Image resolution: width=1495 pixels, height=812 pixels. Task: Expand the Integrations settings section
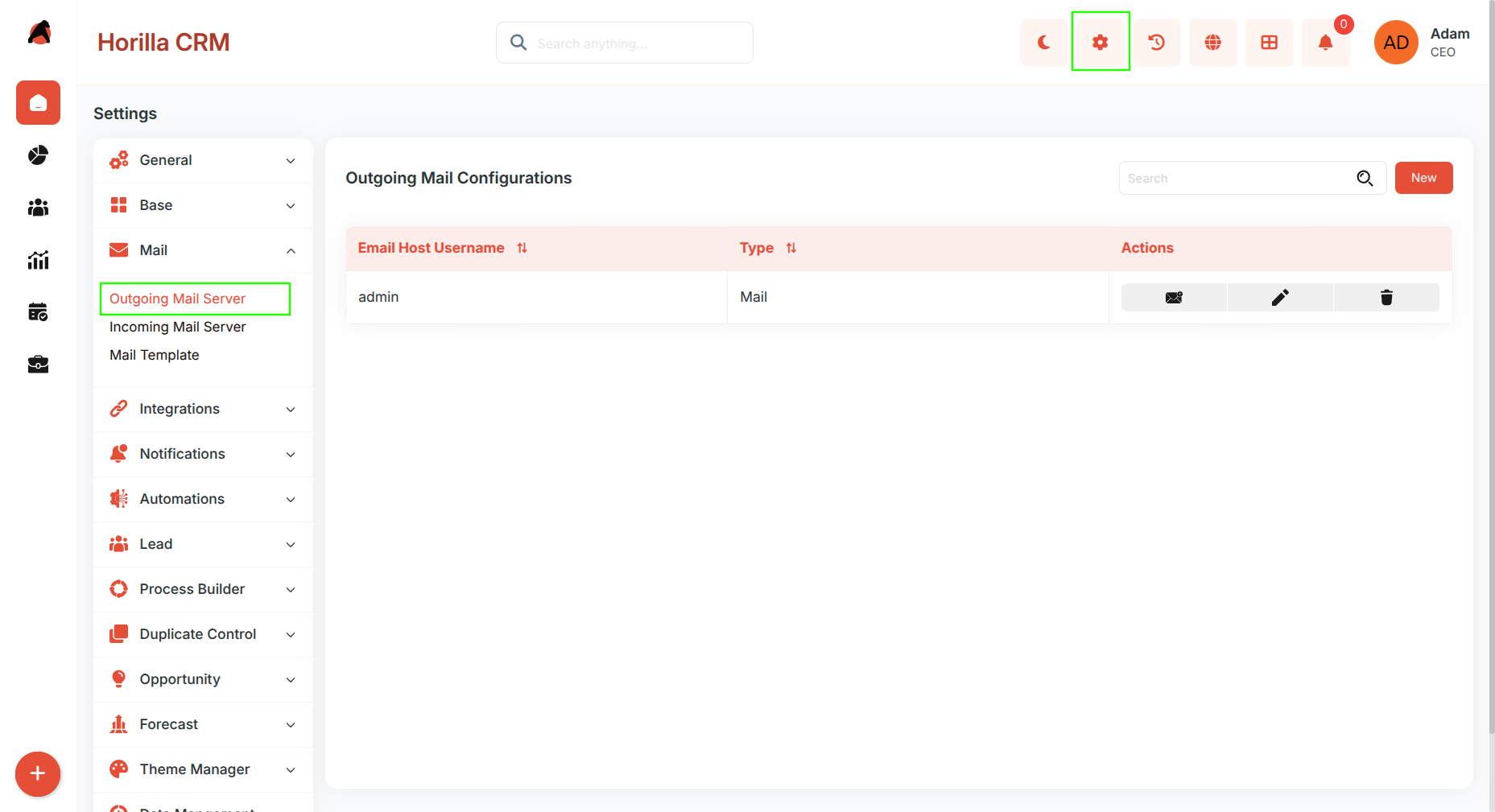pos(203,409)
